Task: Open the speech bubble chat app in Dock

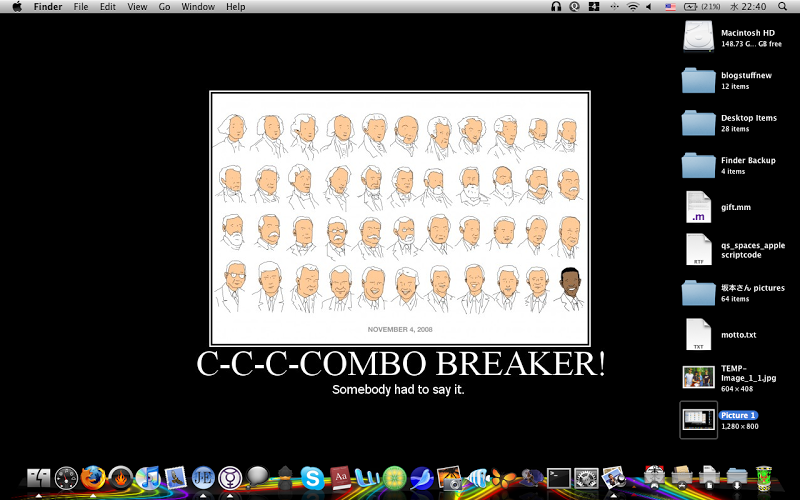Action: click(257, 479)
